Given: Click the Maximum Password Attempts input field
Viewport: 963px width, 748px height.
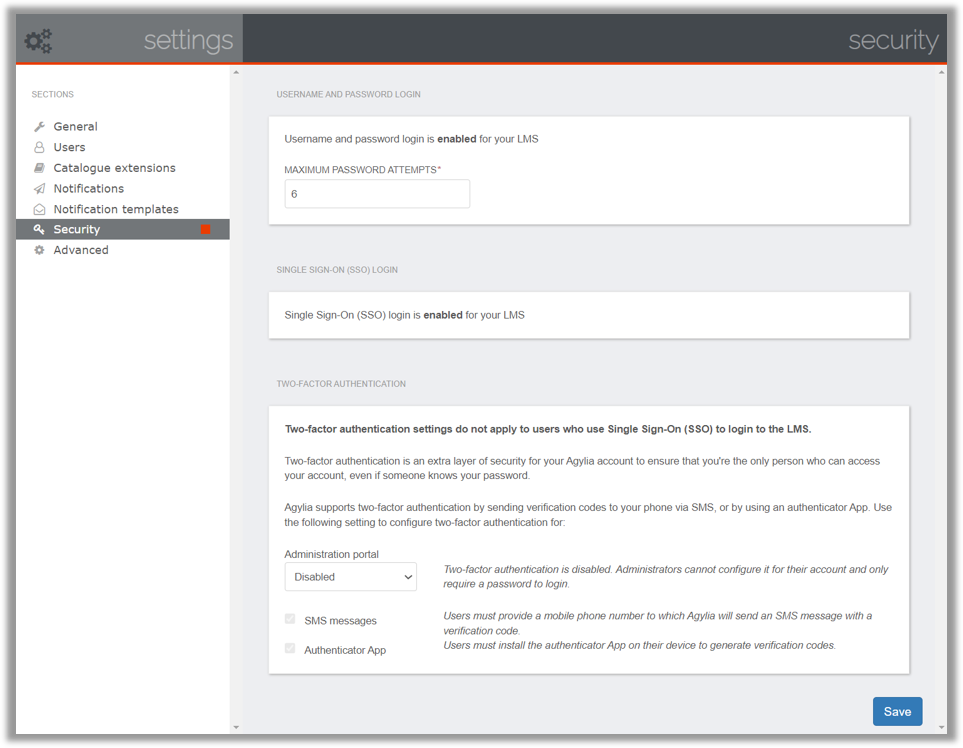Looking at the screenshot, I should [377, 193].
